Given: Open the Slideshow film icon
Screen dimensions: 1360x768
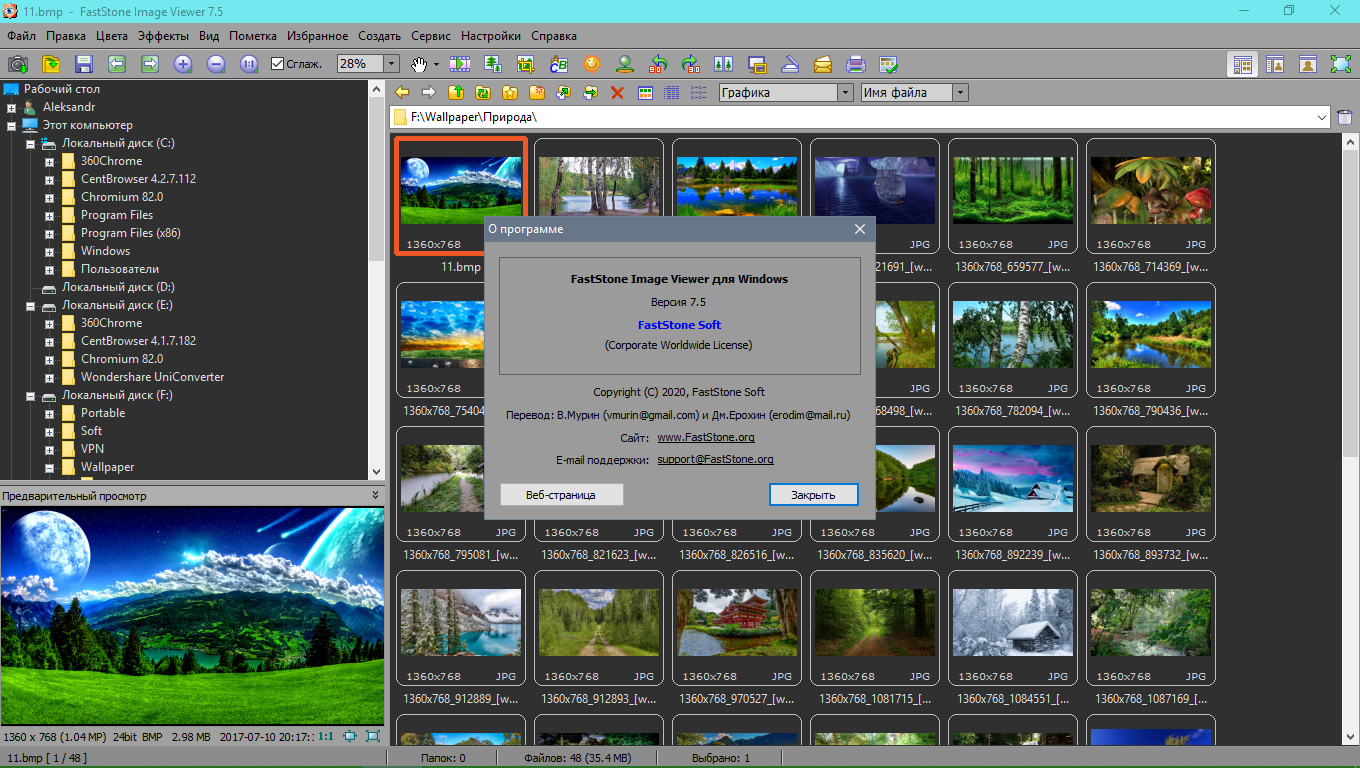Looking at the screenshot, I should pos(460,64).
